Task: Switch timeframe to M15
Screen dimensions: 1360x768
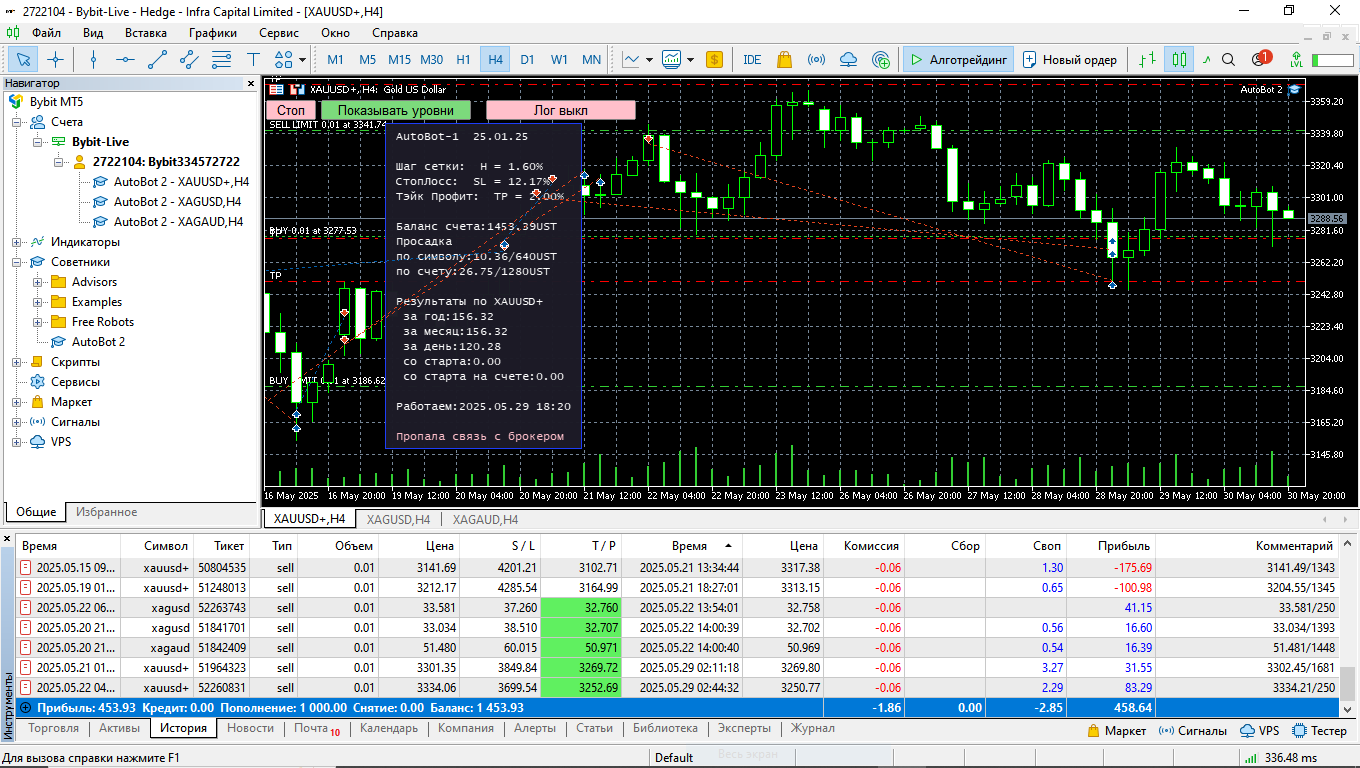Action: click(x=400, y=59)
